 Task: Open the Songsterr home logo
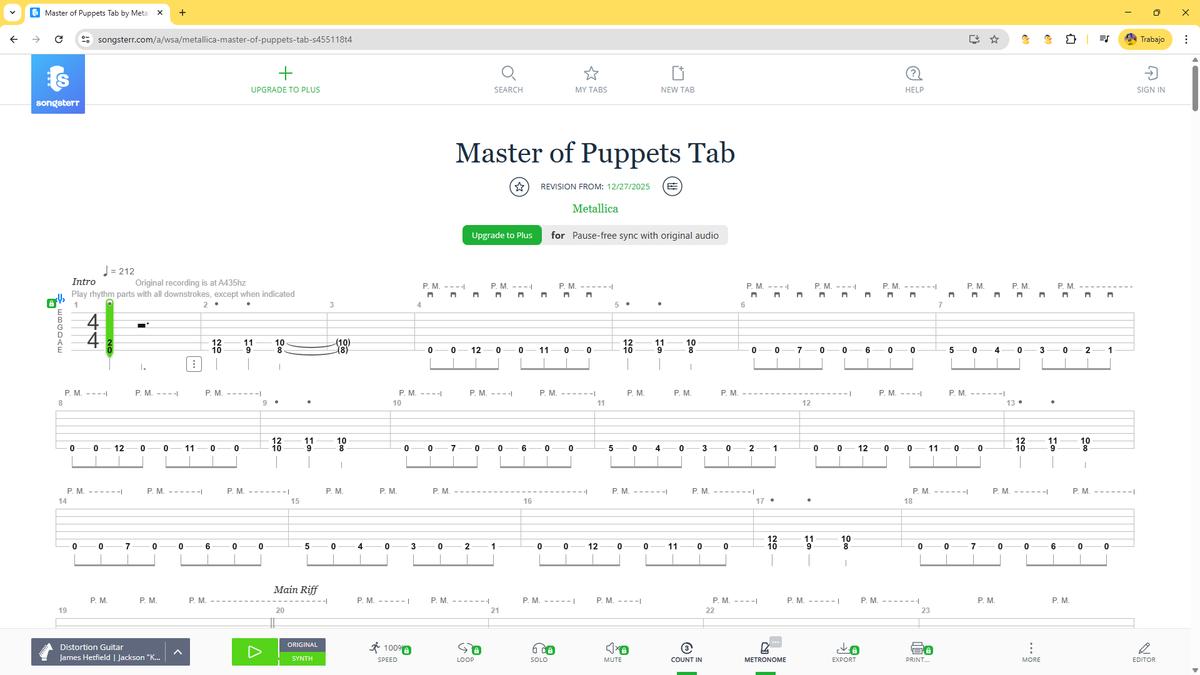click(x=59, y=84)
